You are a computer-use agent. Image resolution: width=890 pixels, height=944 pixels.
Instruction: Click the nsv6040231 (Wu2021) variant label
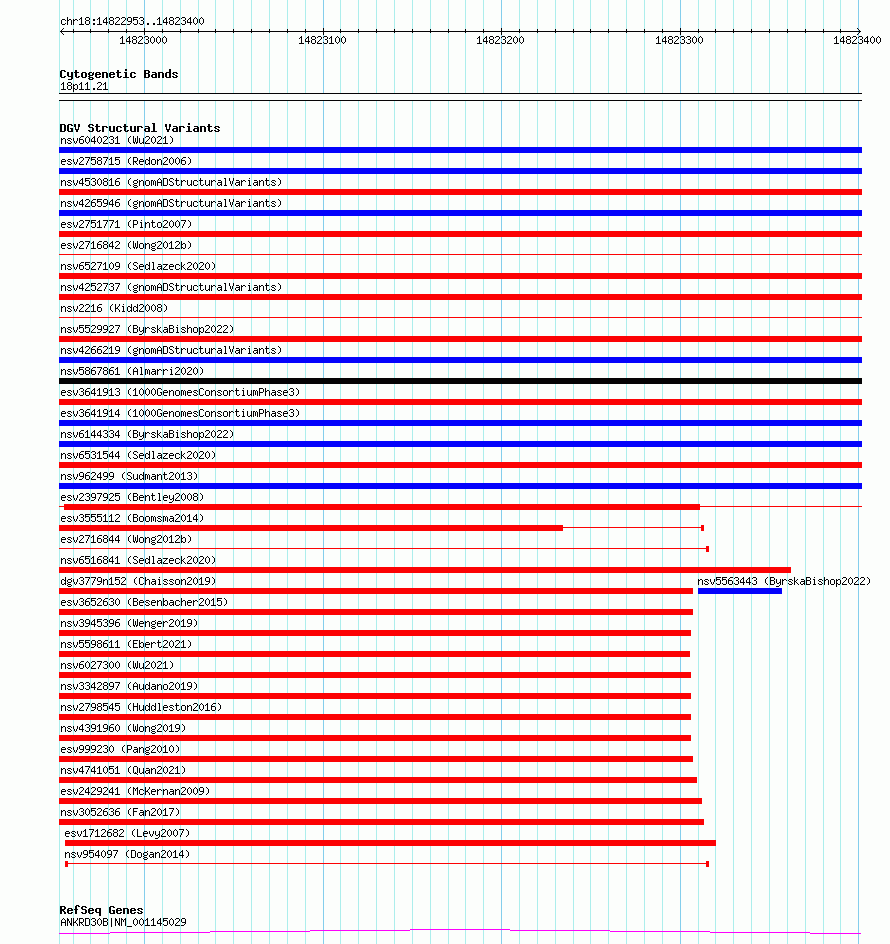click(x=117, y=140)
